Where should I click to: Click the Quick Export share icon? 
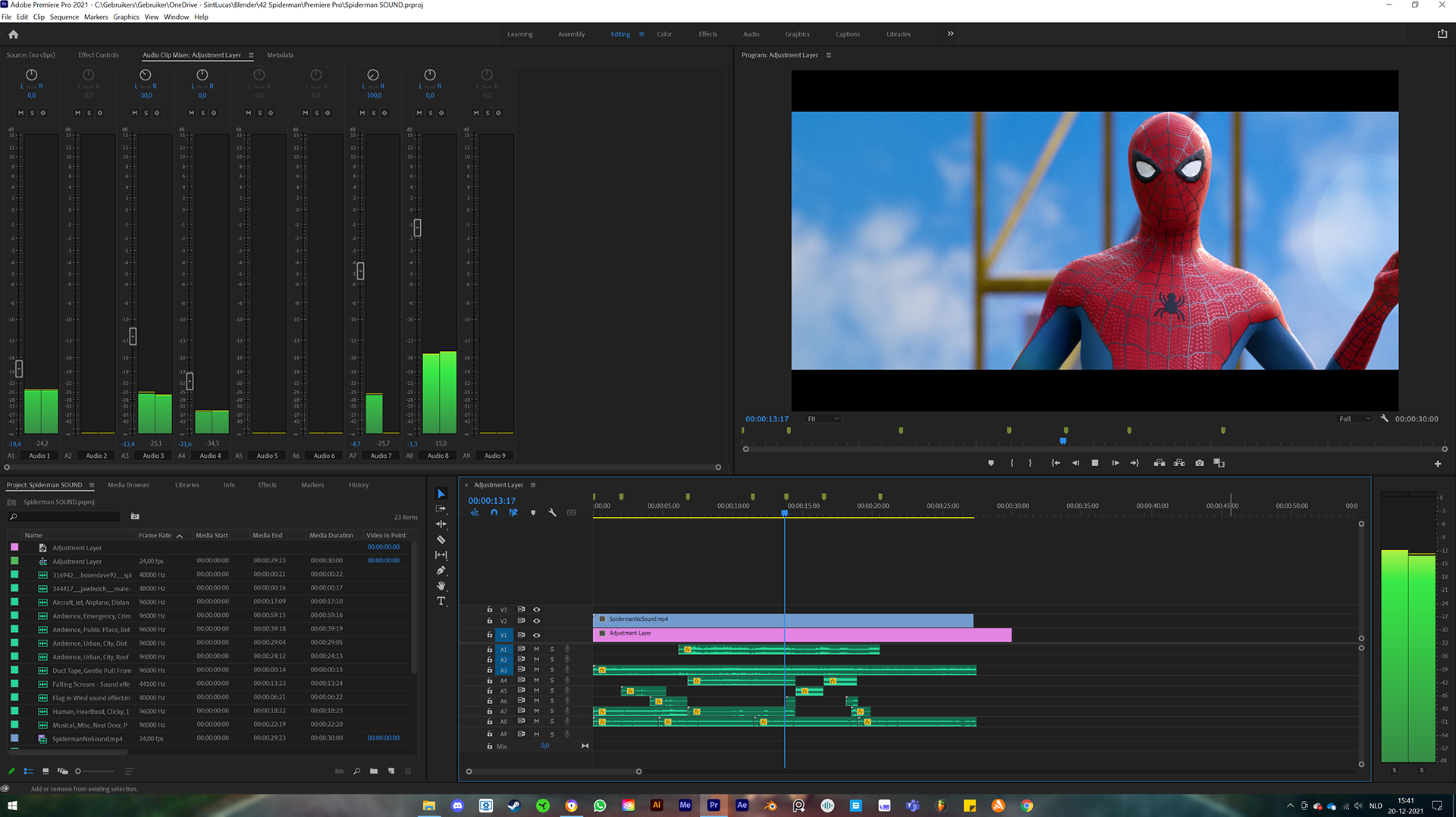click(x=1442, y=33)
